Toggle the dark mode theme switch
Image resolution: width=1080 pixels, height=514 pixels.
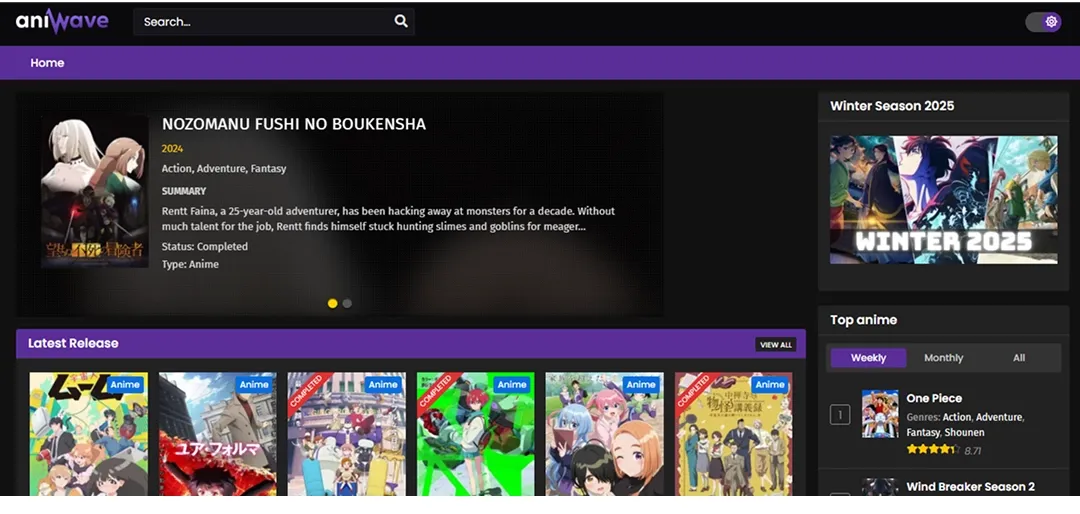coord(1043,22)
